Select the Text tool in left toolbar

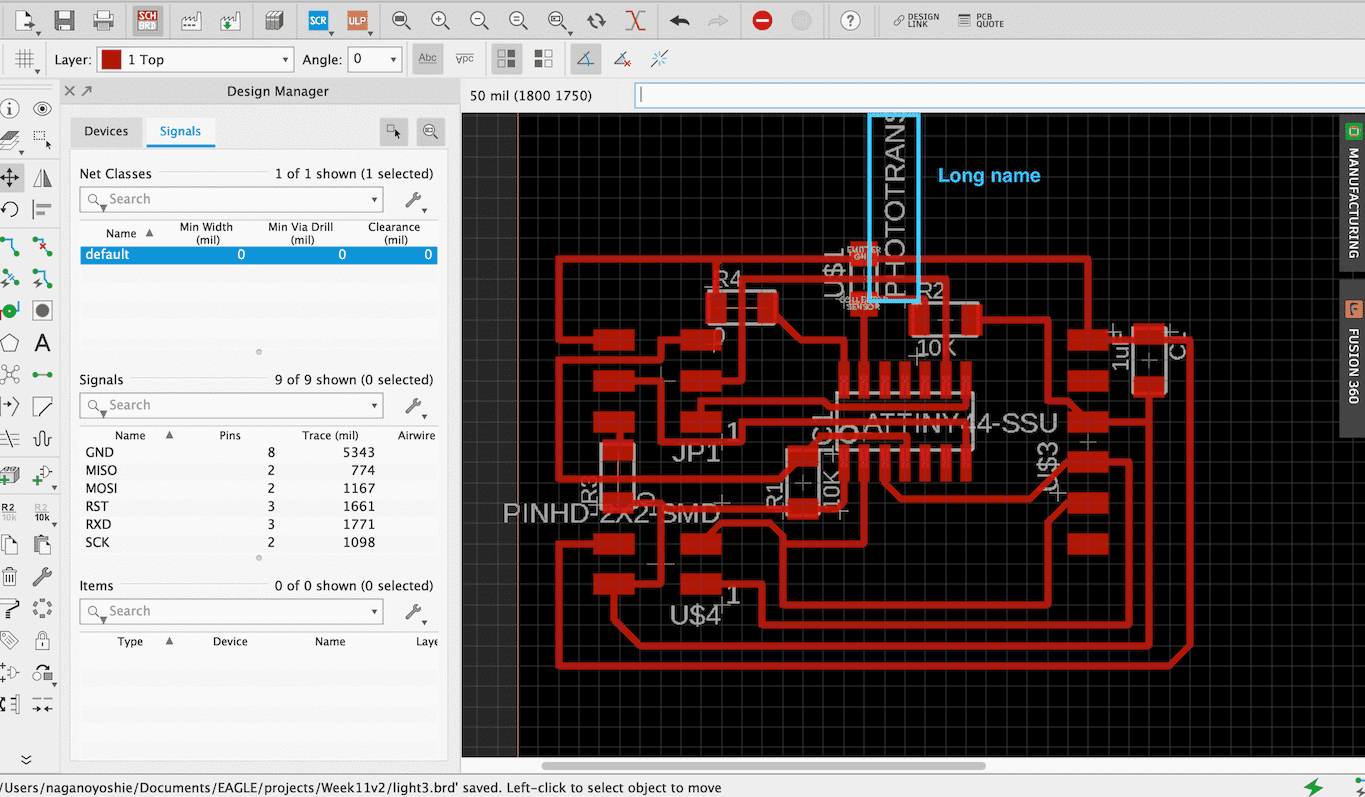click(x=42, y=343)
